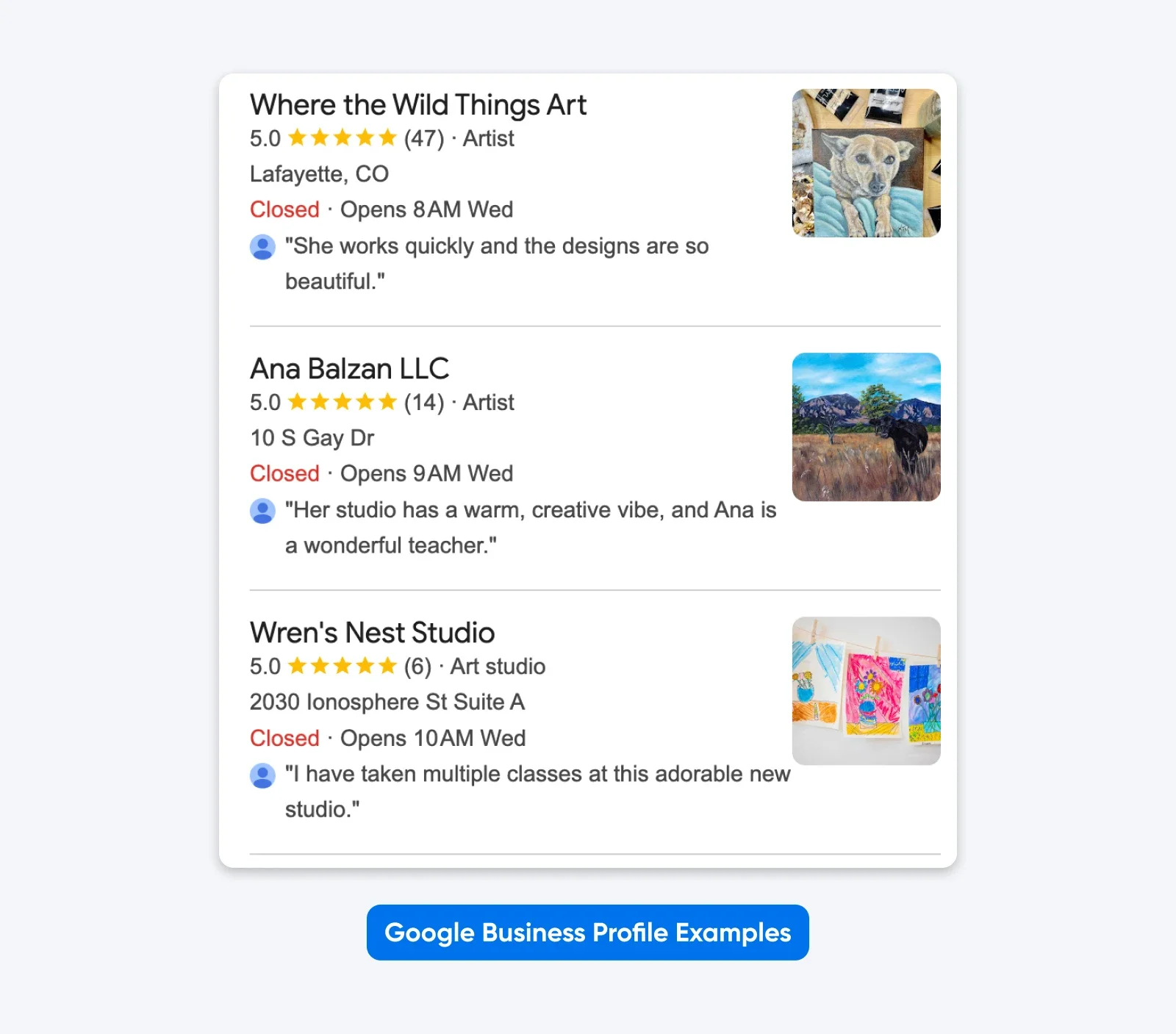Image resolution: width=1176 pixels, height=1034 pixels.
Task: Click the star rating beside Ana Balzan LLC
Action: 342,402
